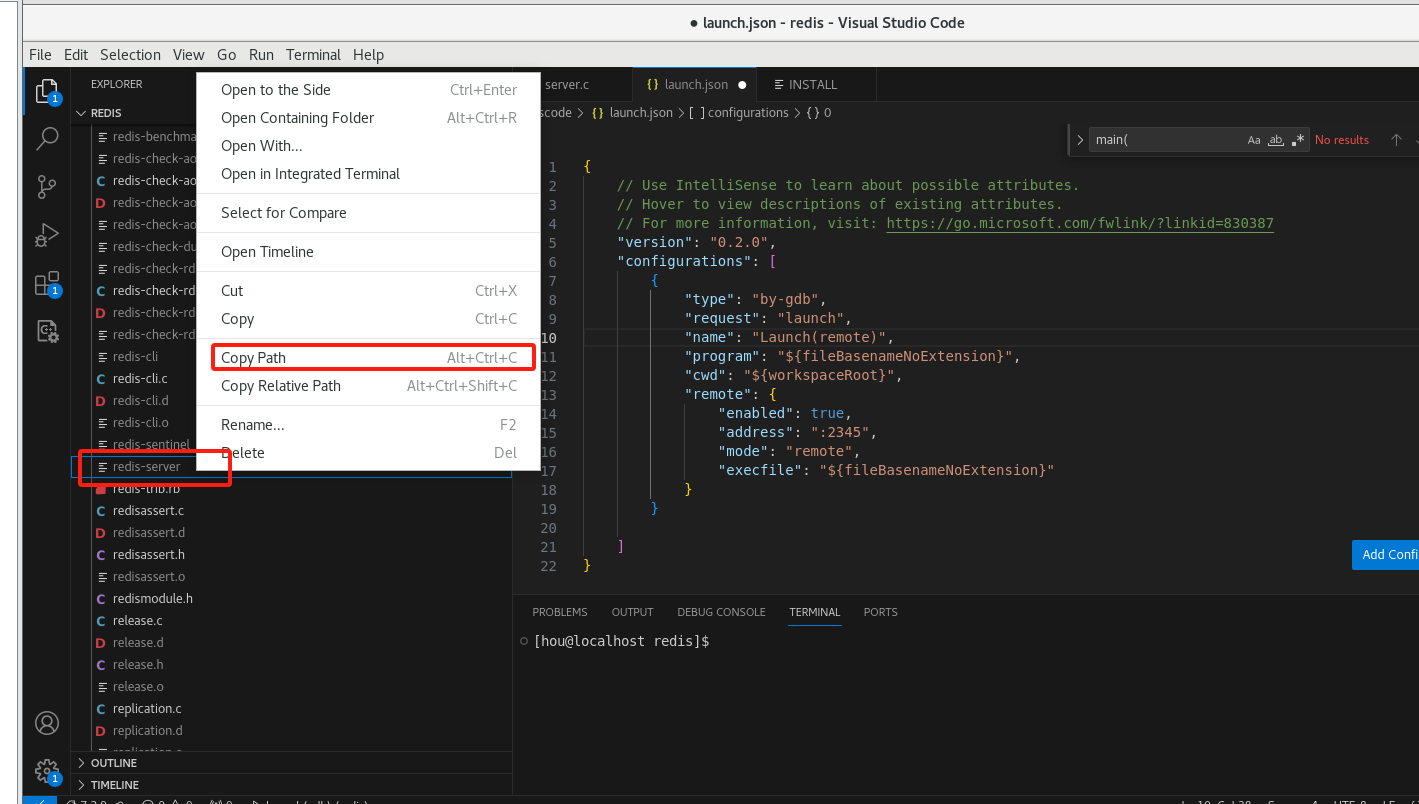
Task: Click the C file icon beside redis-cli.c
Action: pyautogui.click(x=100, y=379)
